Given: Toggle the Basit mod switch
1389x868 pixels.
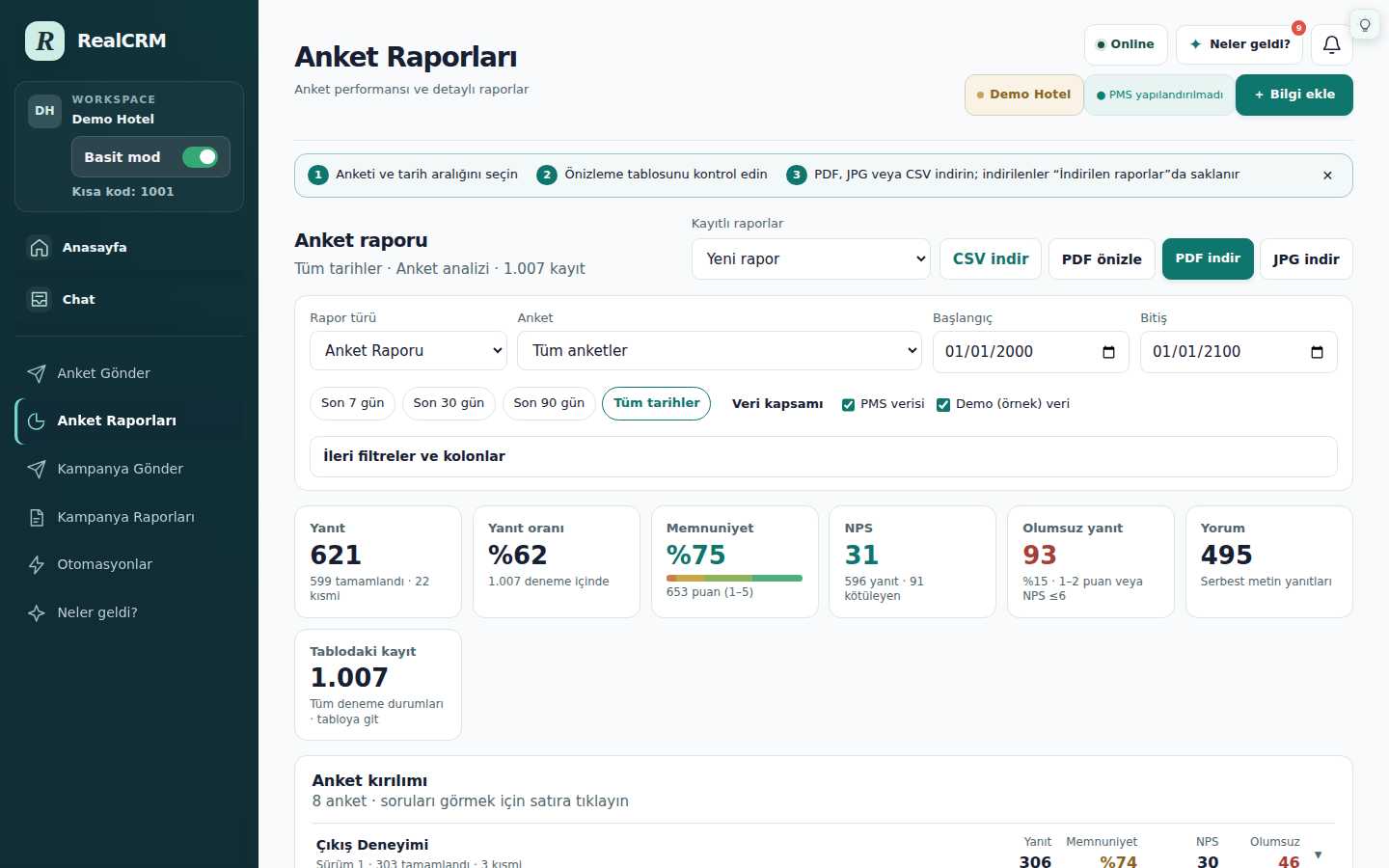Looking at the screenshot, I should (201, 157).
